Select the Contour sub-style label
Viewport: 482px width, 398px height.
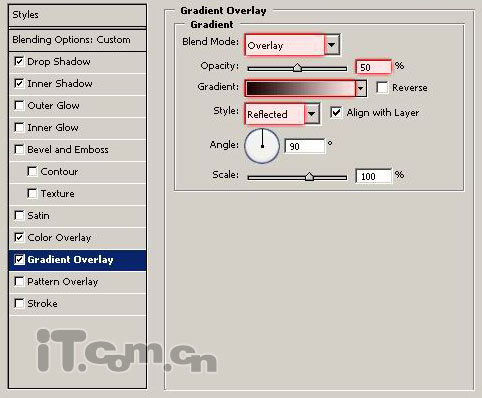(x=59, y=171)
